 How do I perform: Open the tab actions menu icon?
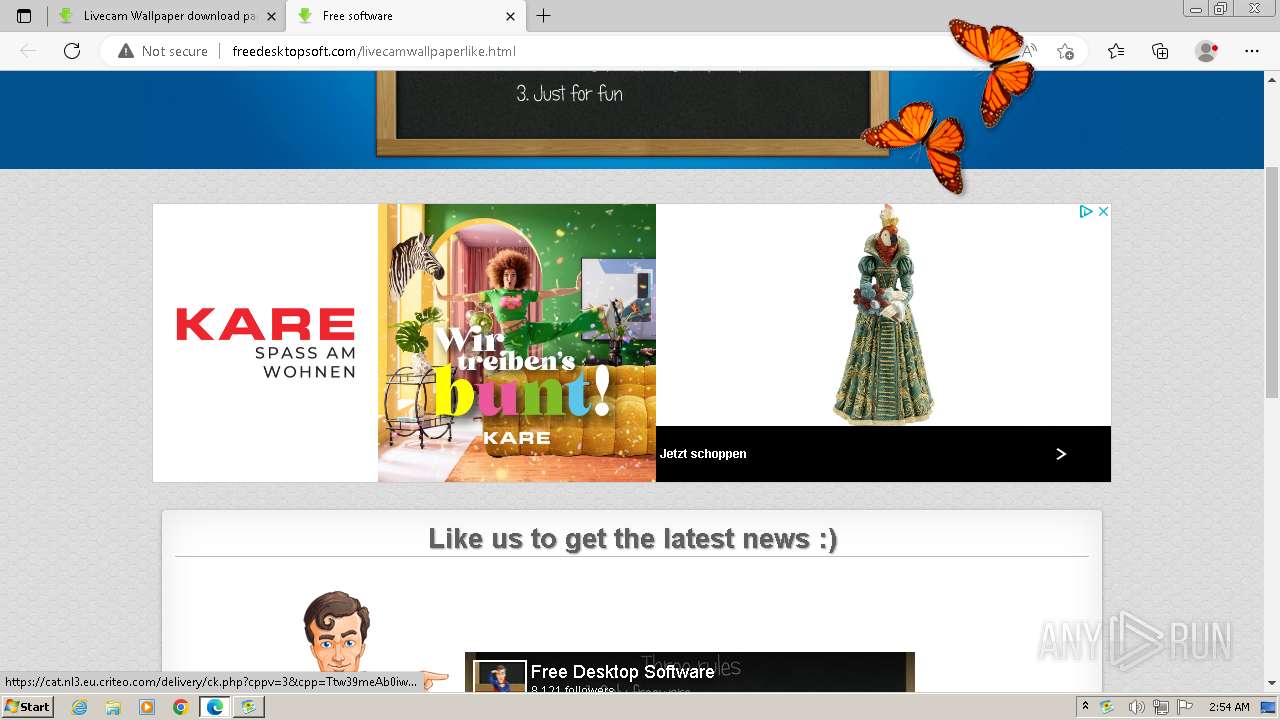(x=24, y=16)
